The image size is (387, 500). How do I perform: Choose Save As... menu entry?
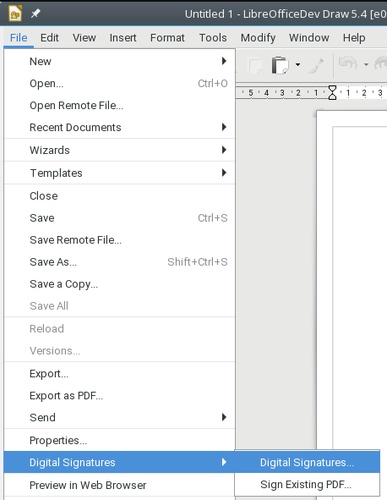[x=120, y=262]
